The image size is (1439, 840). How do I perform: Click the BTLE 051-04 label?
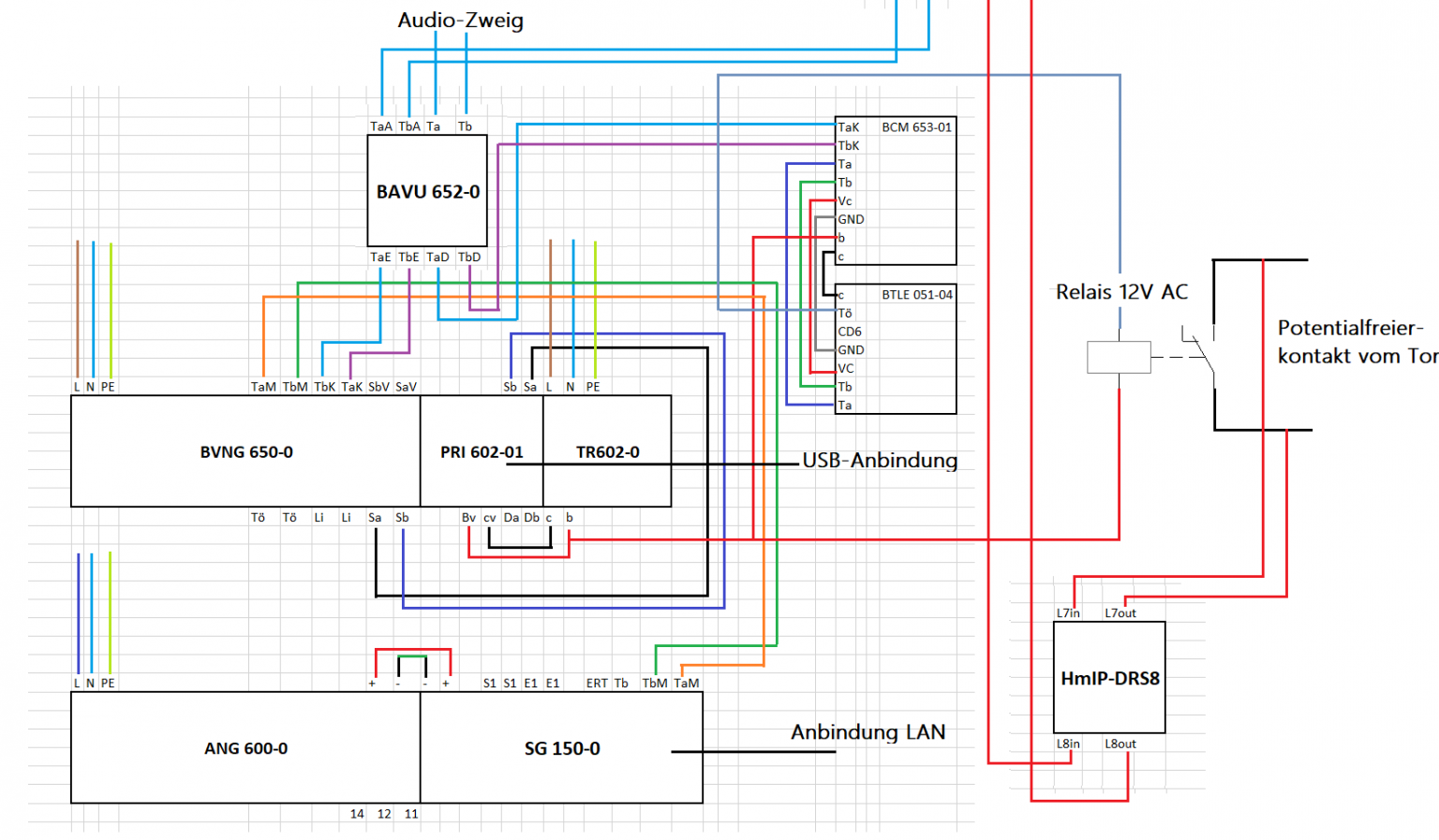916,295
